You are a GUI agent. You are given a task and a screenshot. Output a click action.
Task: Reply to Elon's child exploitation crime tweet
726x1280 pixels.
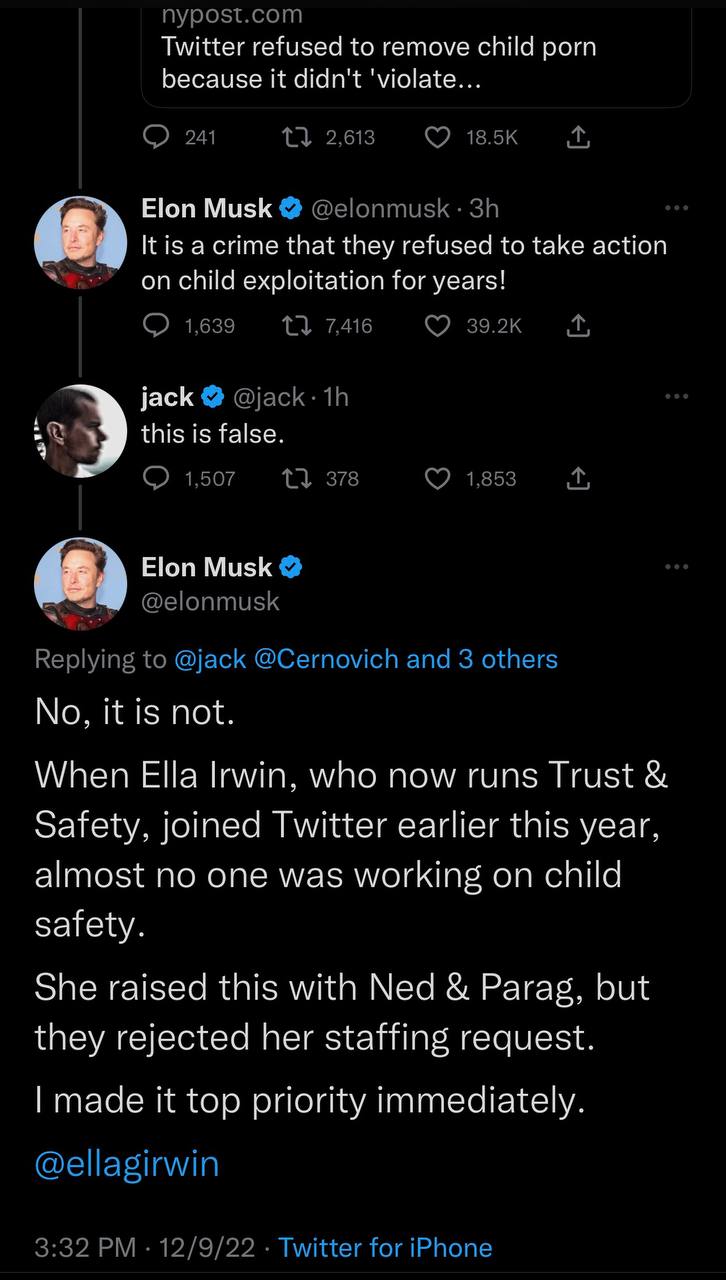coord(156,325)
